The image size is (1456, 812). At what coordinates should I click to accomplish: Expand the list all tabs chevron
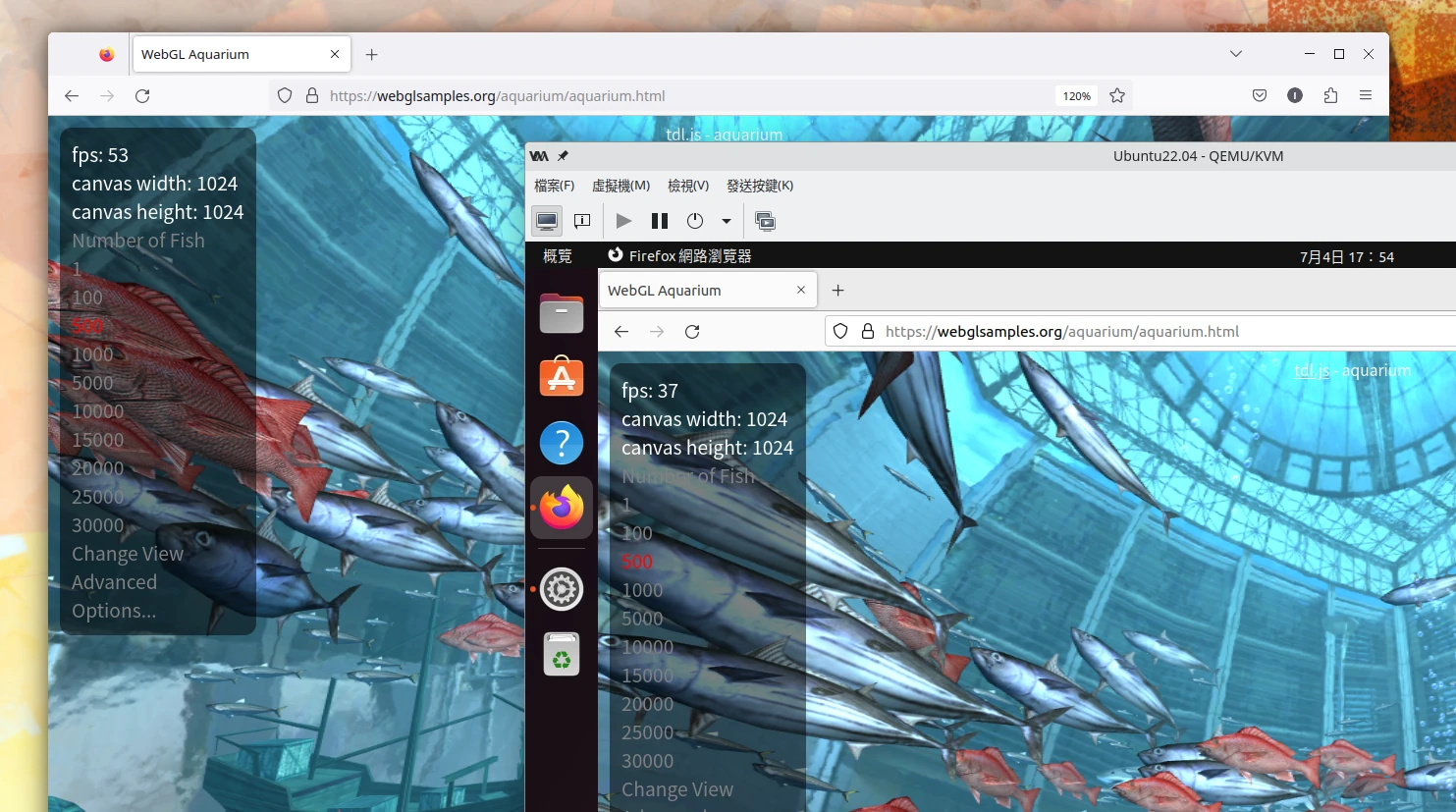[x=1236, y=54]
